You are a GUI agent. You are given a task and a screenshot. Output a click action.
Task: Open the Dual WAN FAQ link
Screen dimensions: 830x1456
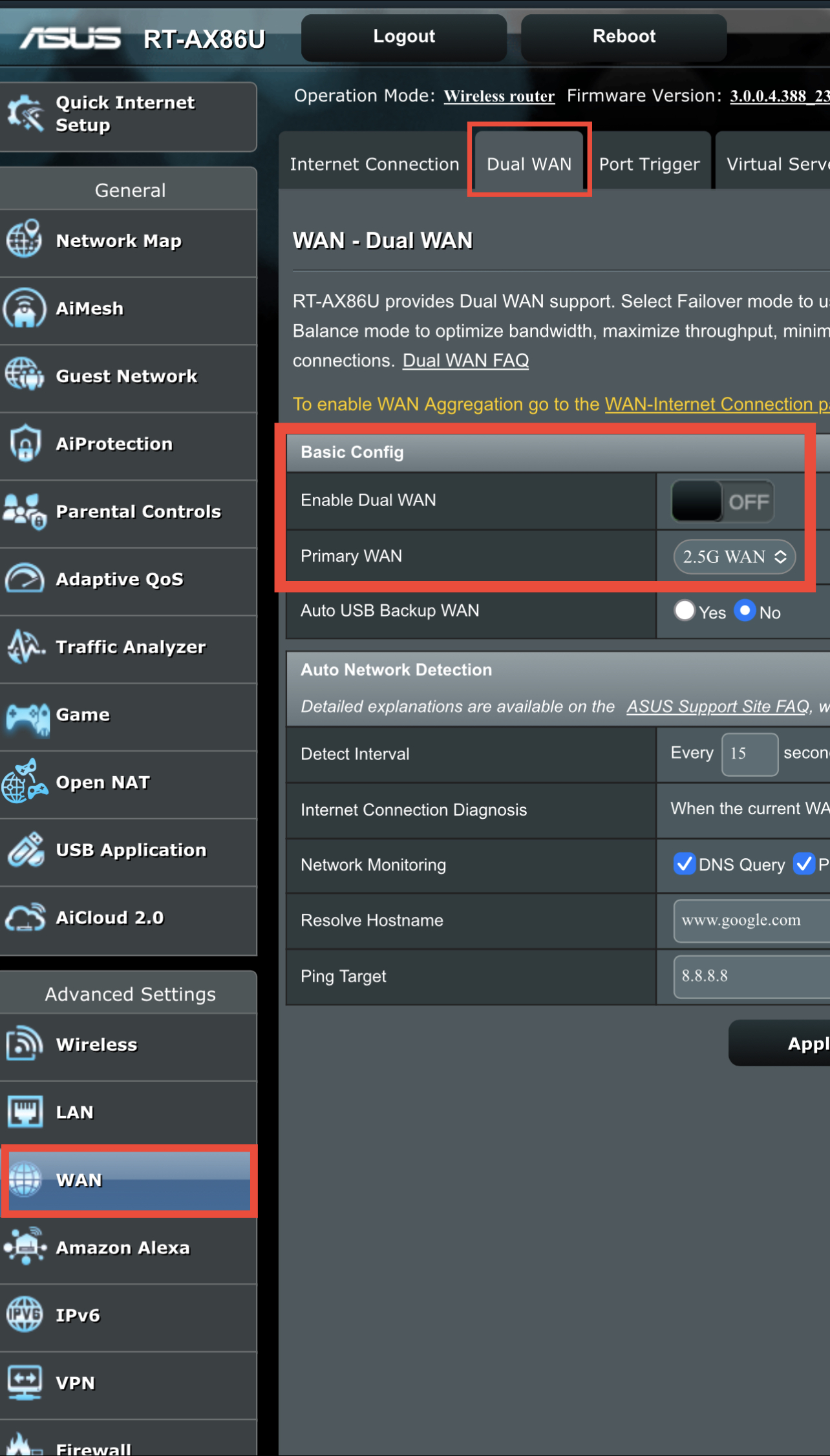[x=465, y=361]
